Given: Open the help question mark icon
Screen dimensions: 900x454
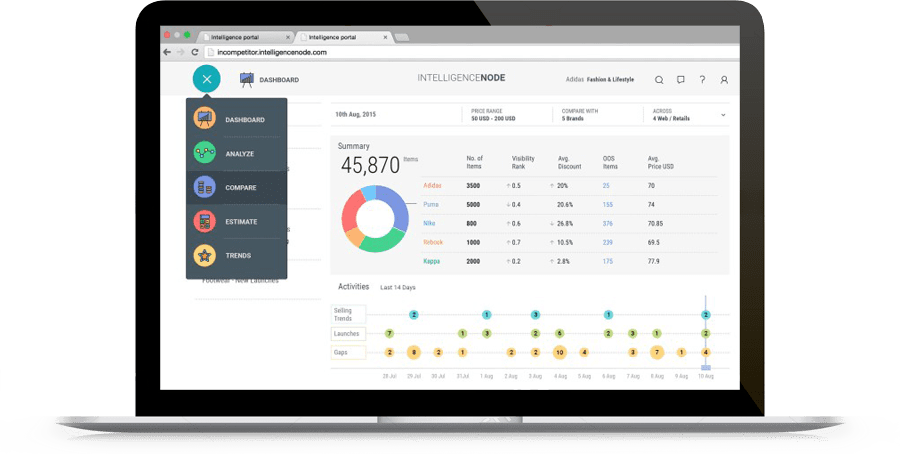Looking at the screenshot, I should point(702,80).
